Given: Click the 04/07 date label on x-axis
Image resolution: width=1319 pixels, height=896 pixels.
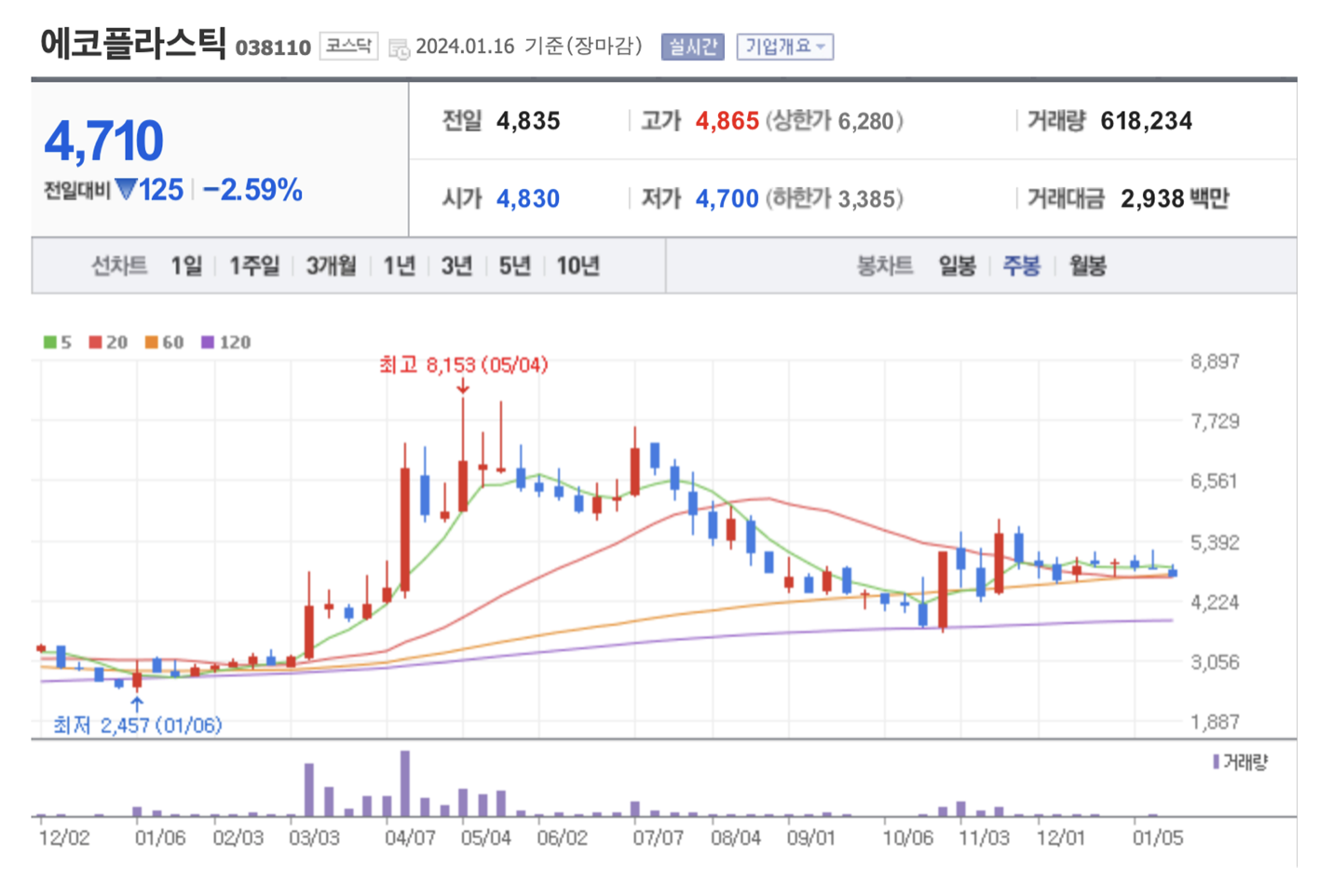Looking at the screenshot, I should point(410,838).
